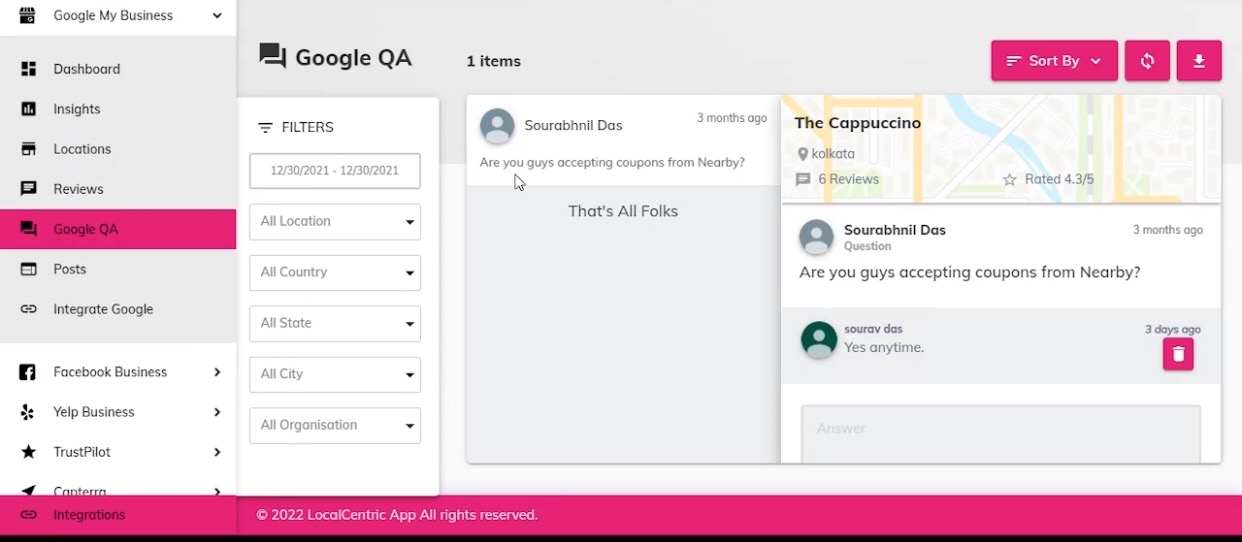Delete the 'Yes anytime.' answer
This screenshot has width=1242, height=542.
(1178, 354)
